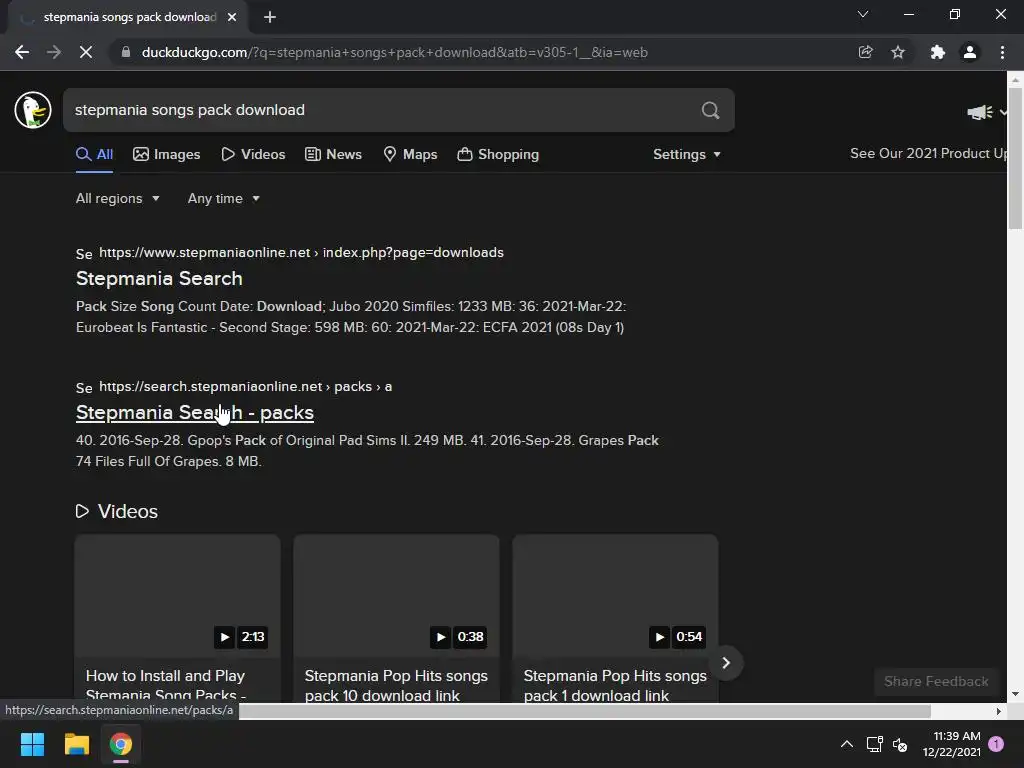Click the network status tray icon
The image size is (1024, 768).
point(874,744)
